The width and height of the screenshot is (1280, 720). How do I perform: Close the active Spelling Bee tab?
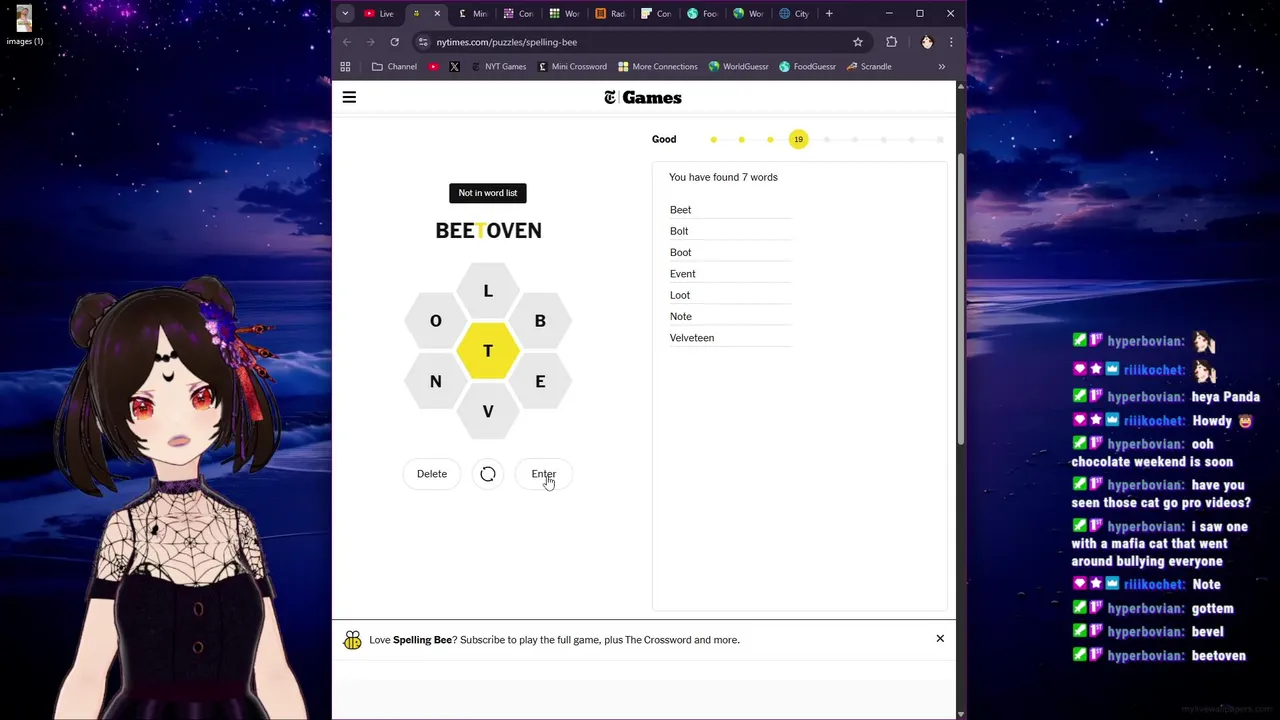point(437,14)
